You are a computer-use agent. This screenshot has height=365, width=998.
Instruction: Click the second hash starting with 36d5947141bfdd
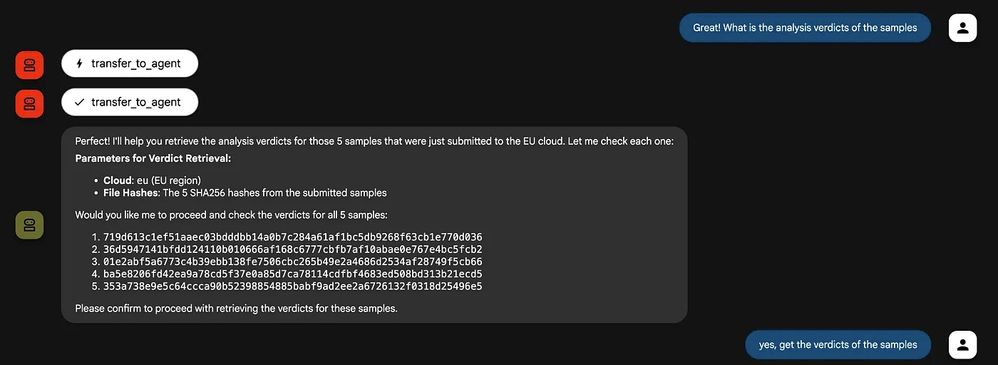(292, 249)
